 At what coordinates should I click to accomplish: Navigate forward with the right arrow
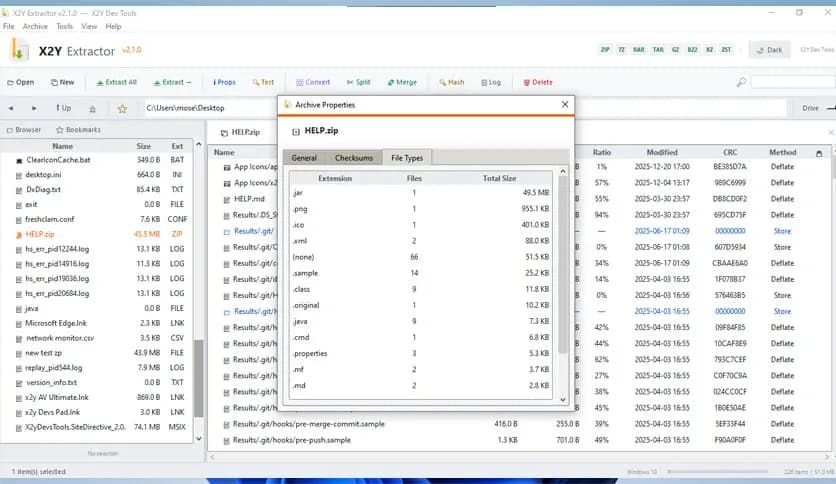point(34,108)
